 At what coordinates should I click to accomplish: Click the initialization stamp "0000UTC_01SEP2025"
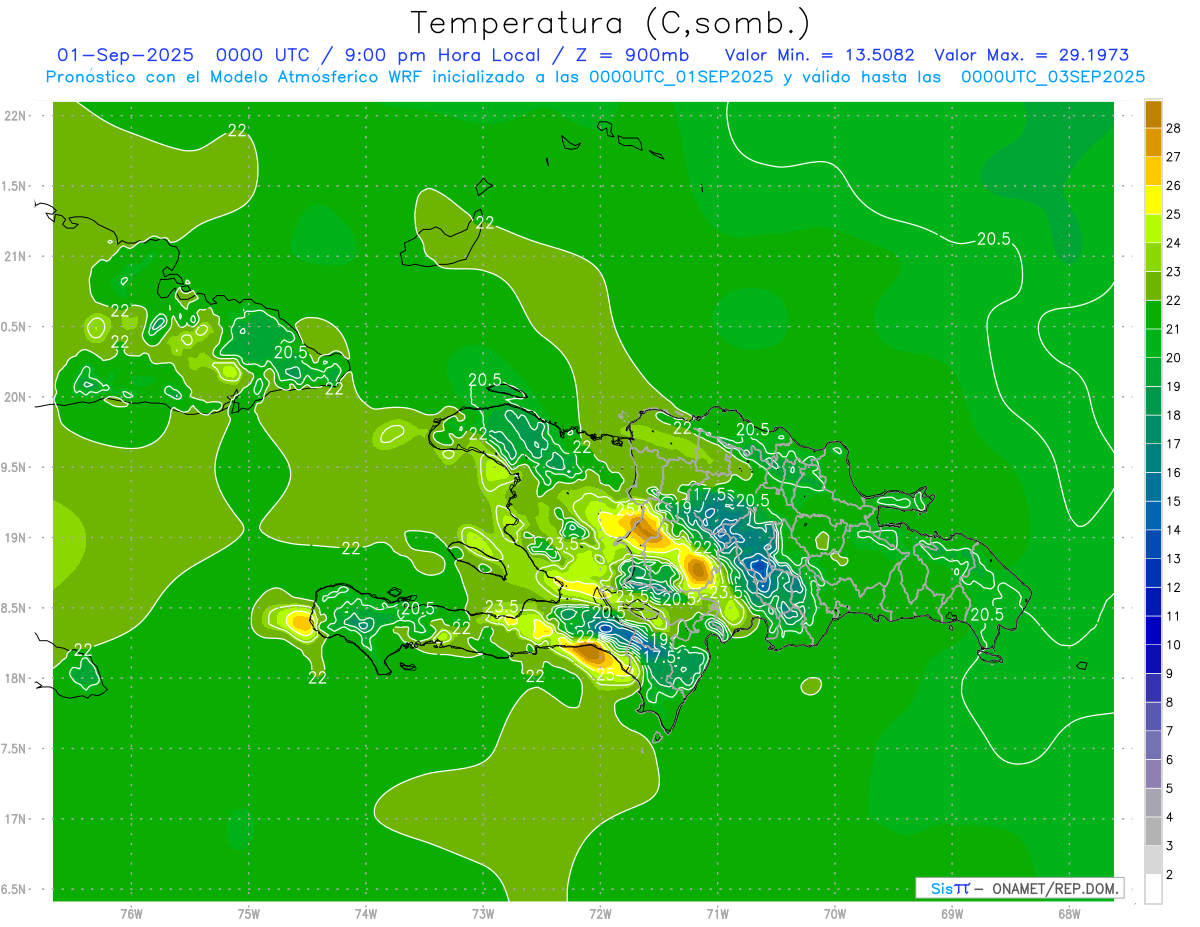coord(681,77)
